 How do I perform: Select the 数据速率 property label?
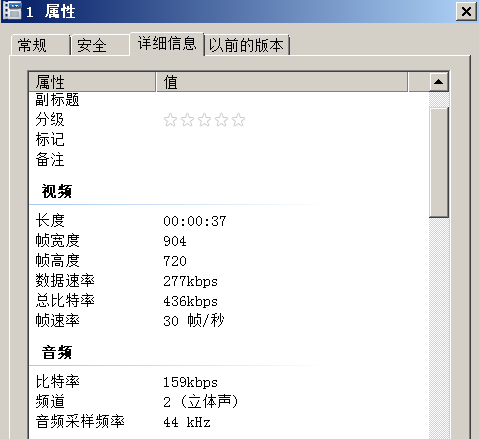tap(65, 280)
